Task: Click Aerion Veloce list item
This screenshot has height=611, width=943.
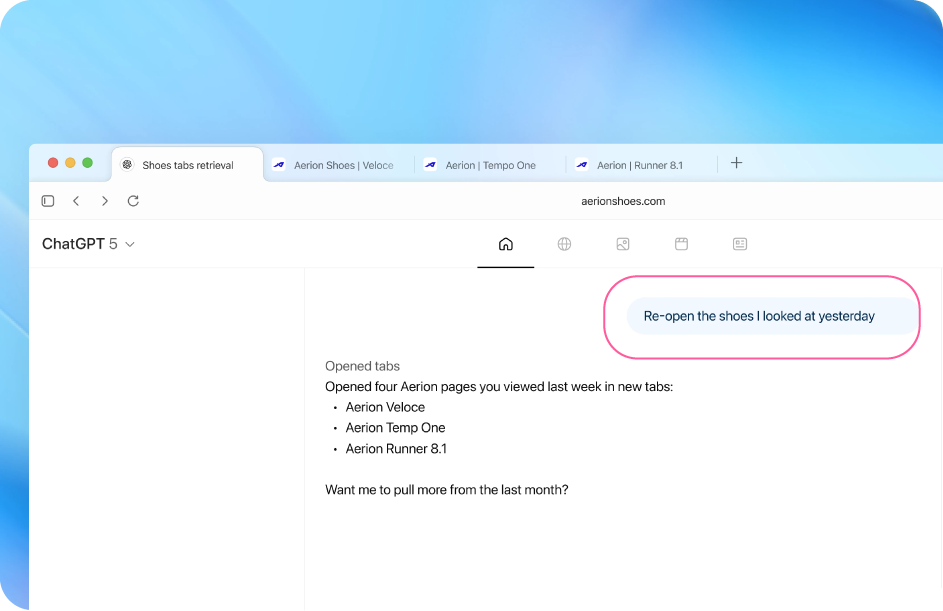Action: click(x=385, y=407)
